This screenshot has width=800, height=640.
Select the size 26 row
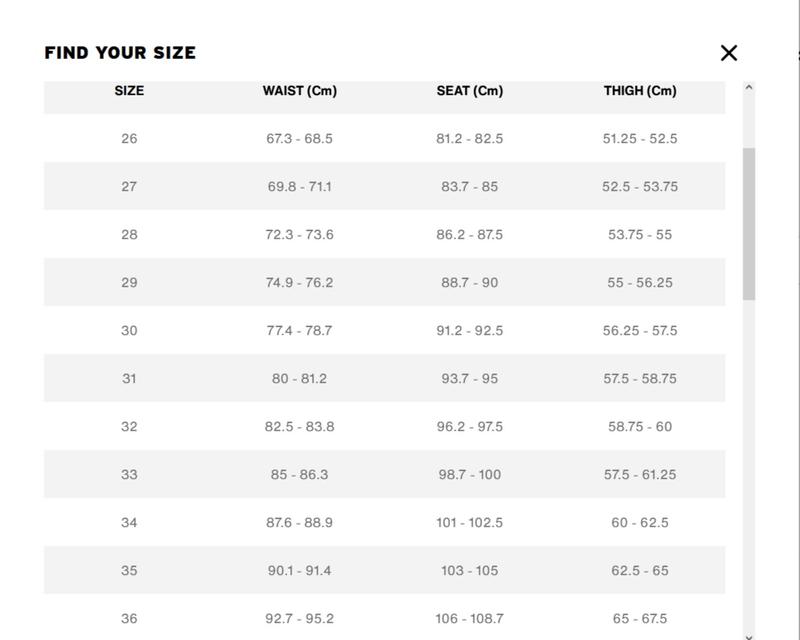coord(384,138)
